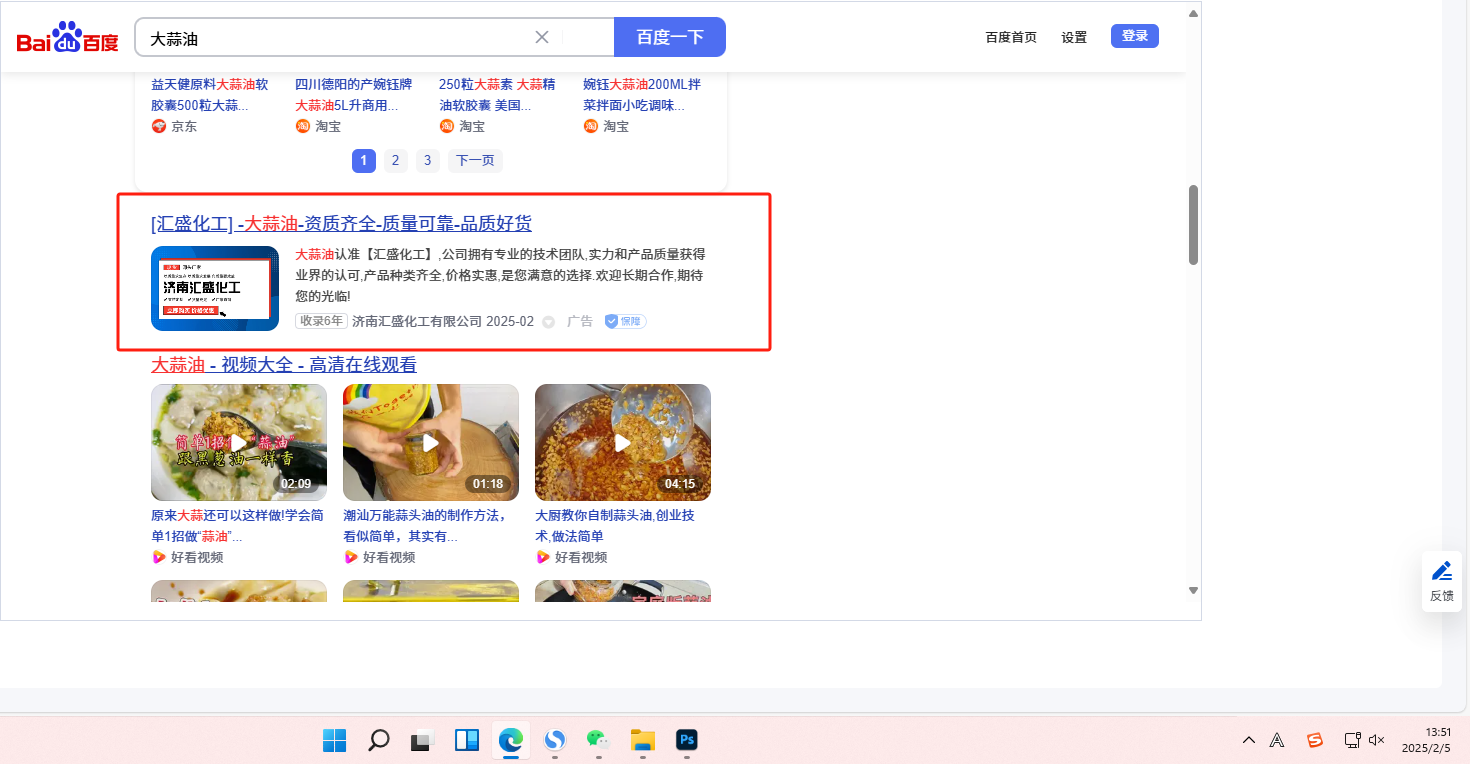
Task: Open WeChat from the taskbar
Action: point(598,740)
